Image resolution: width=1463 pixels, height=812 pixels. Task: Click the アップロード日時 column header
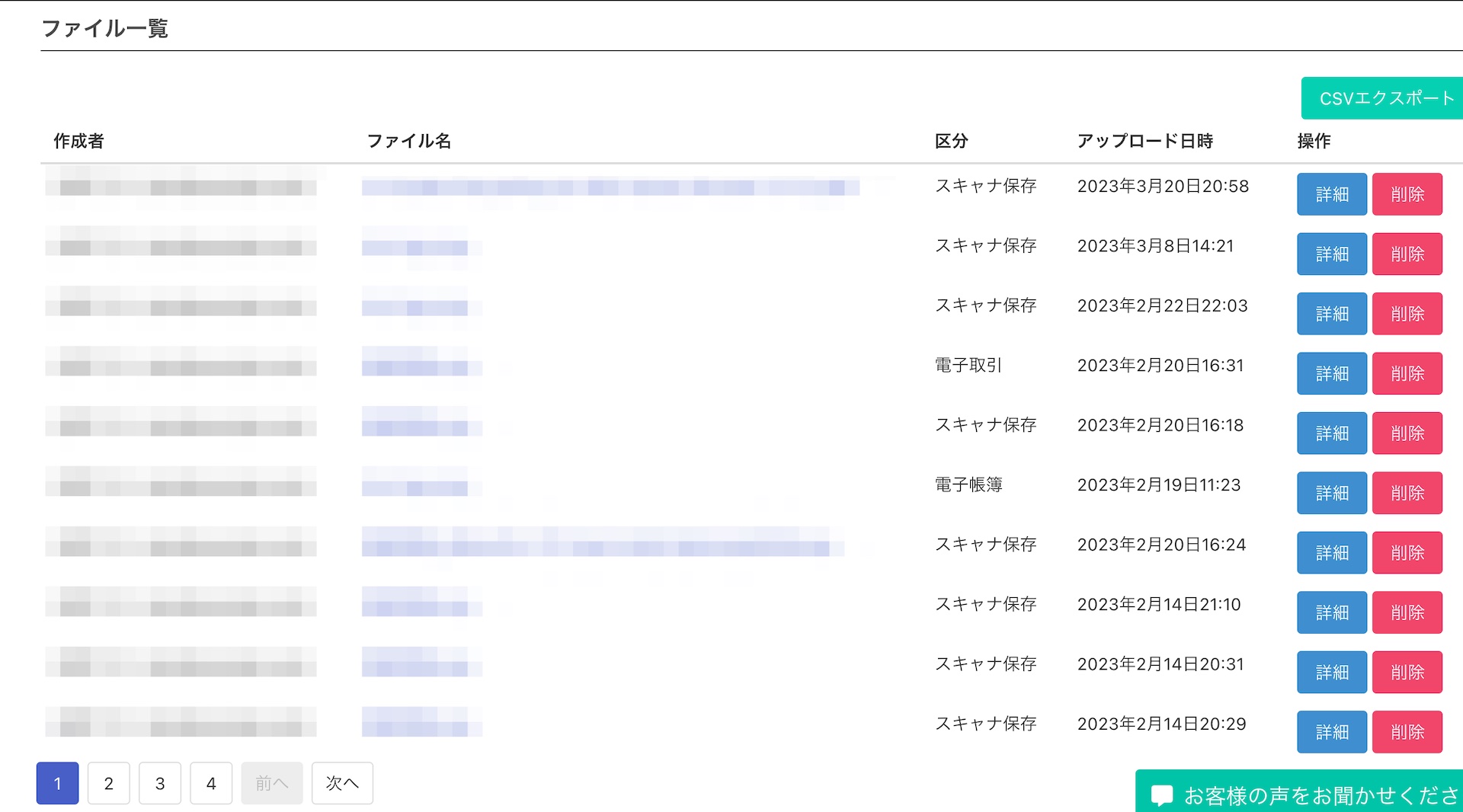coord(1144,141)
